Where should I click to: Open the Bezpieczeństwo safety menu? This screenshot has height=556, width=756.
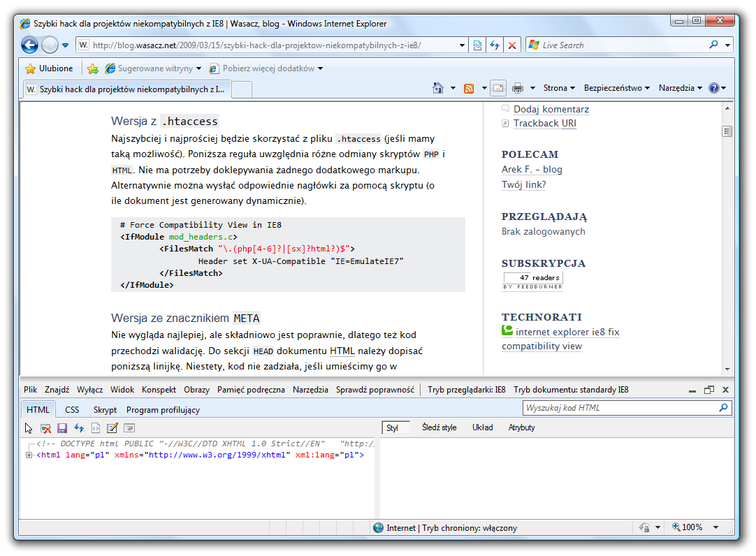(617, 88)
